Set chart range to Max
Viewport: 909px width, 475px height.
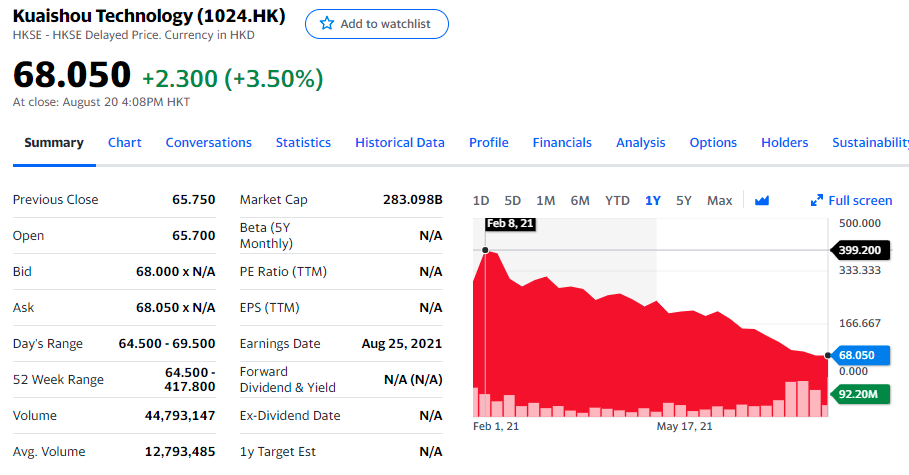(719, 201)
